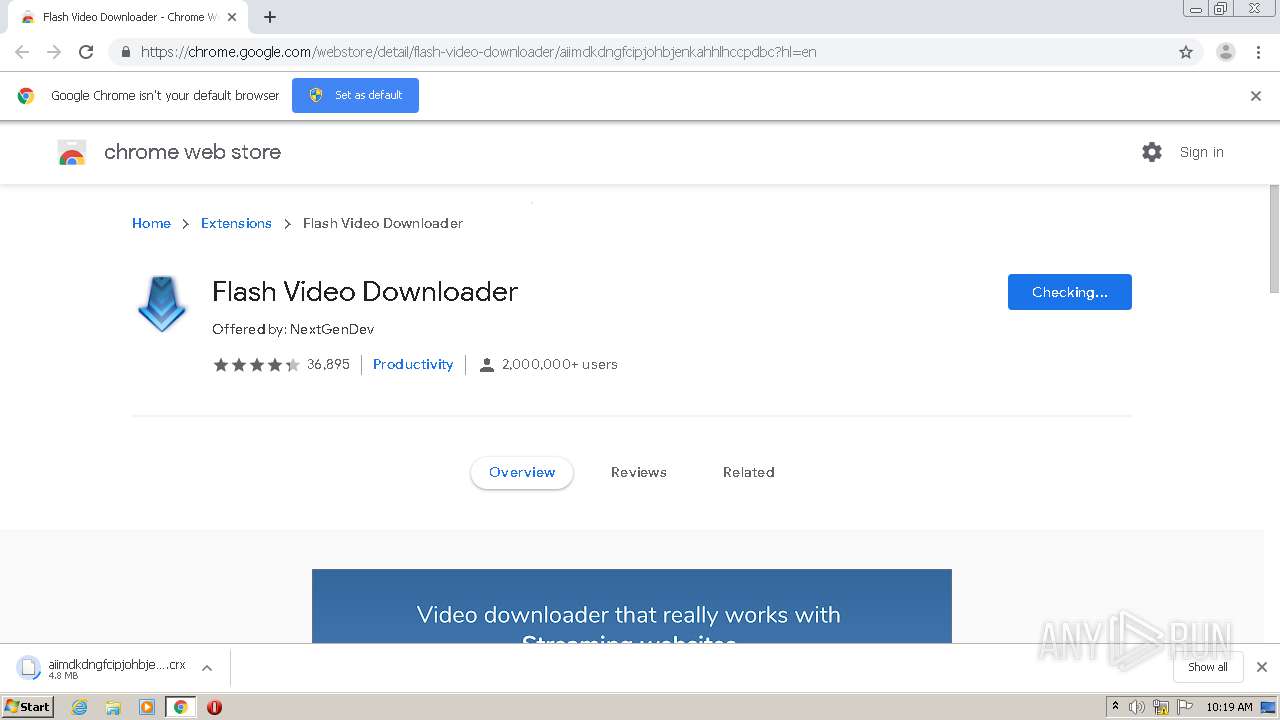Click the show desktop tray button

coord(1269,707)
